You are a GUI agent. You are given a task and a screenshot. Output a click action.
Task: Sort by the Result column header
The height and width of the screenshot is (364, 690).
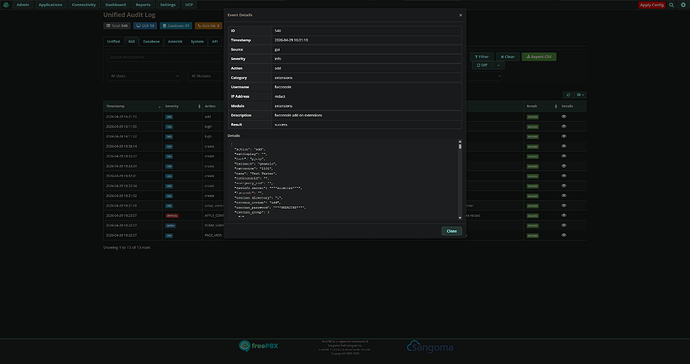541,106
